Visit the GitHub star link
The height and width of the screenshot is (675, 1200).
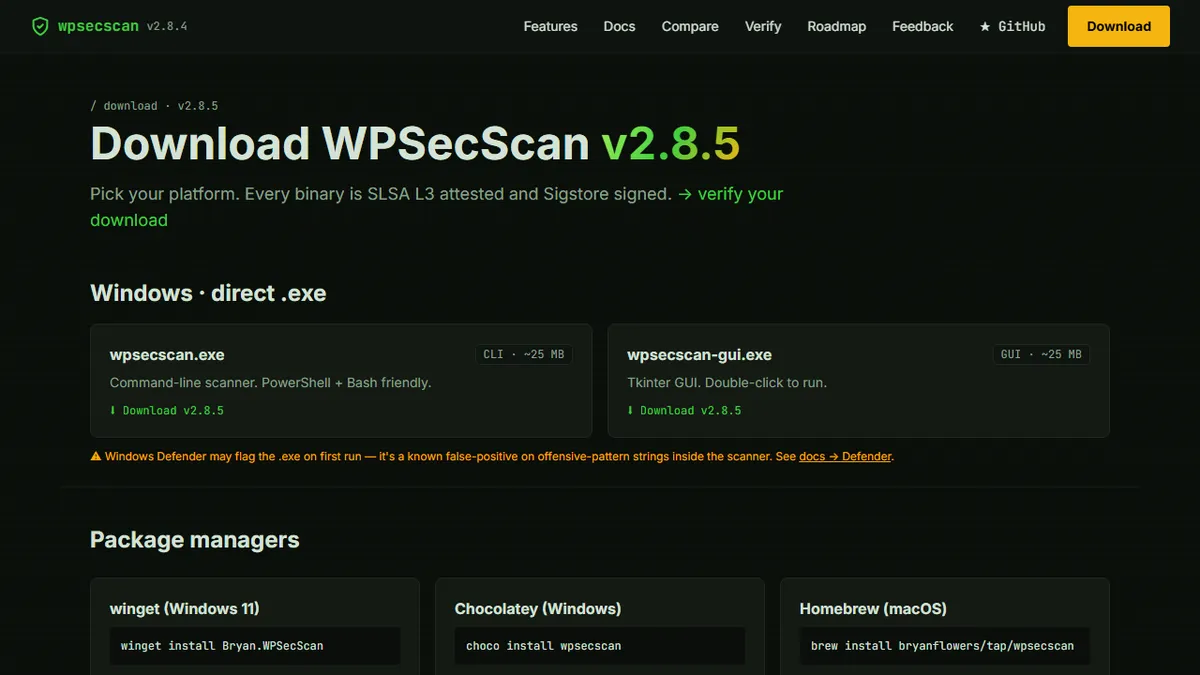[1012, 26]
